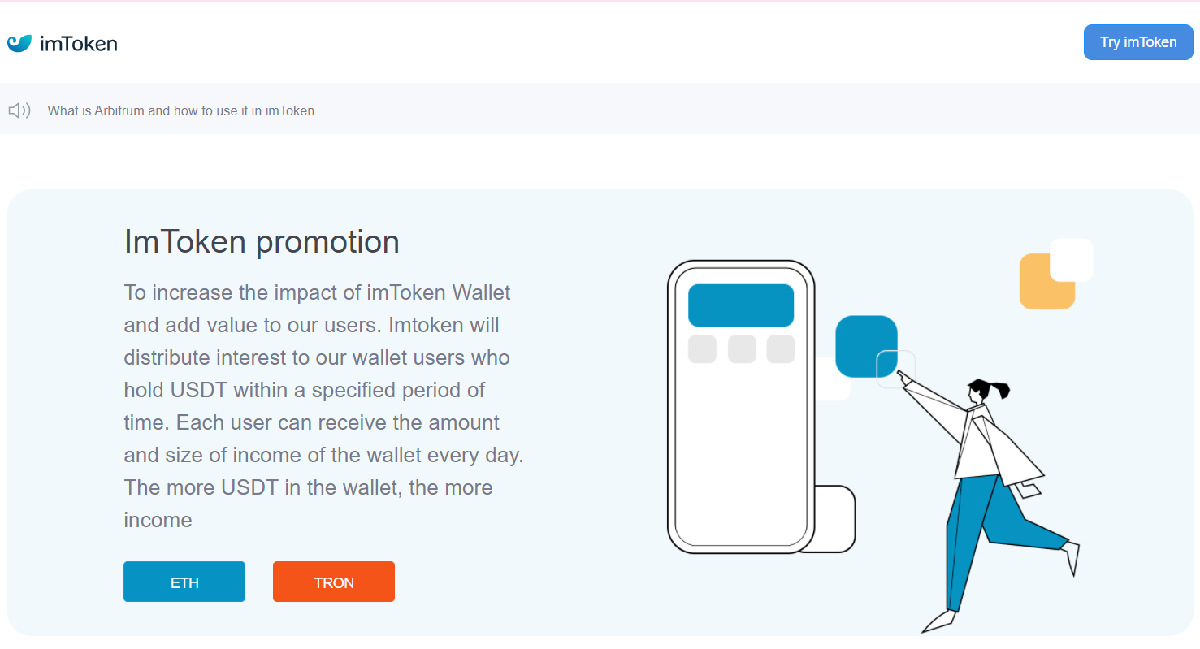This screenshot has height=649, width=1200.
Task: Click the imToken whale logo icon
Action: 20,43
